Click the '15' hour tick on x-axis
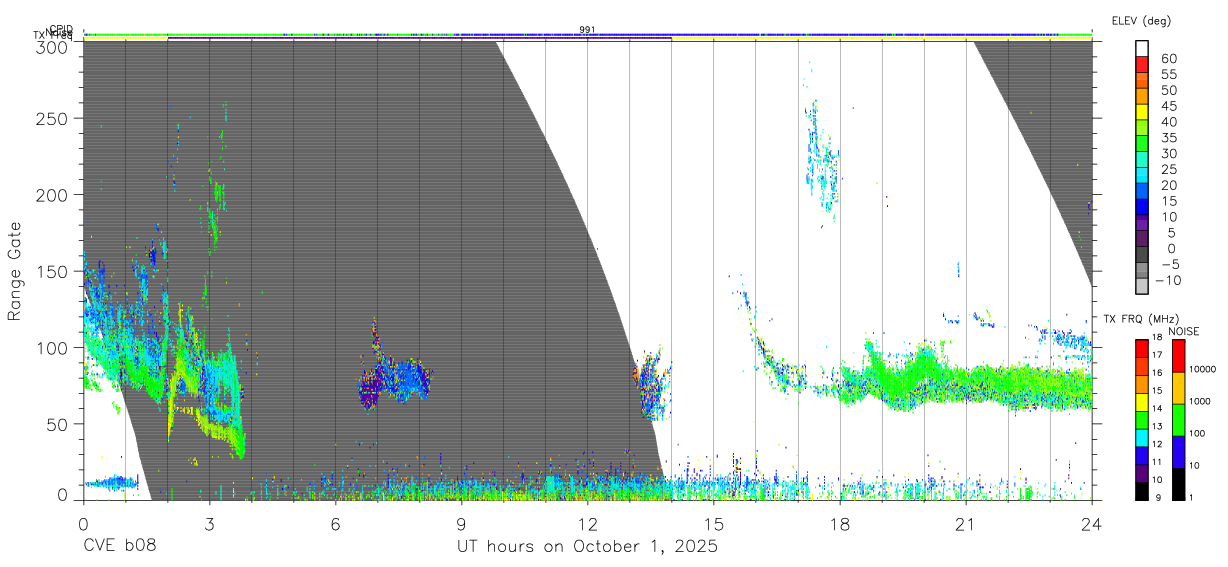Screen dimensions: 1228x567 click(713, 523)
